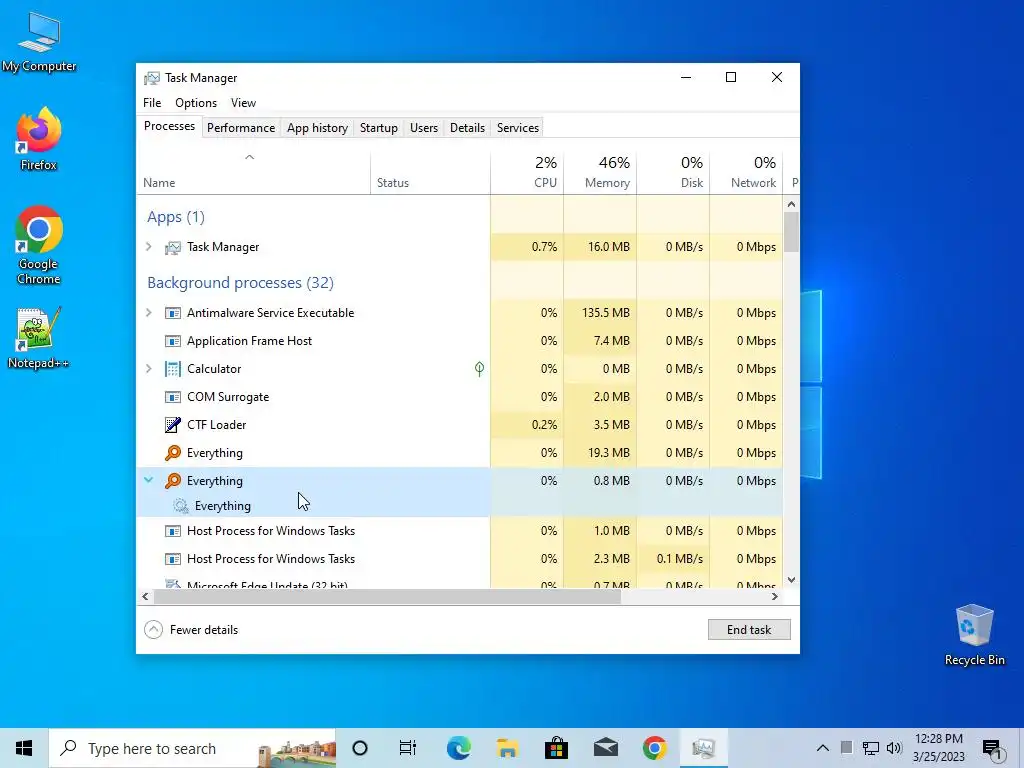Select the Everything service child row text

223,506
